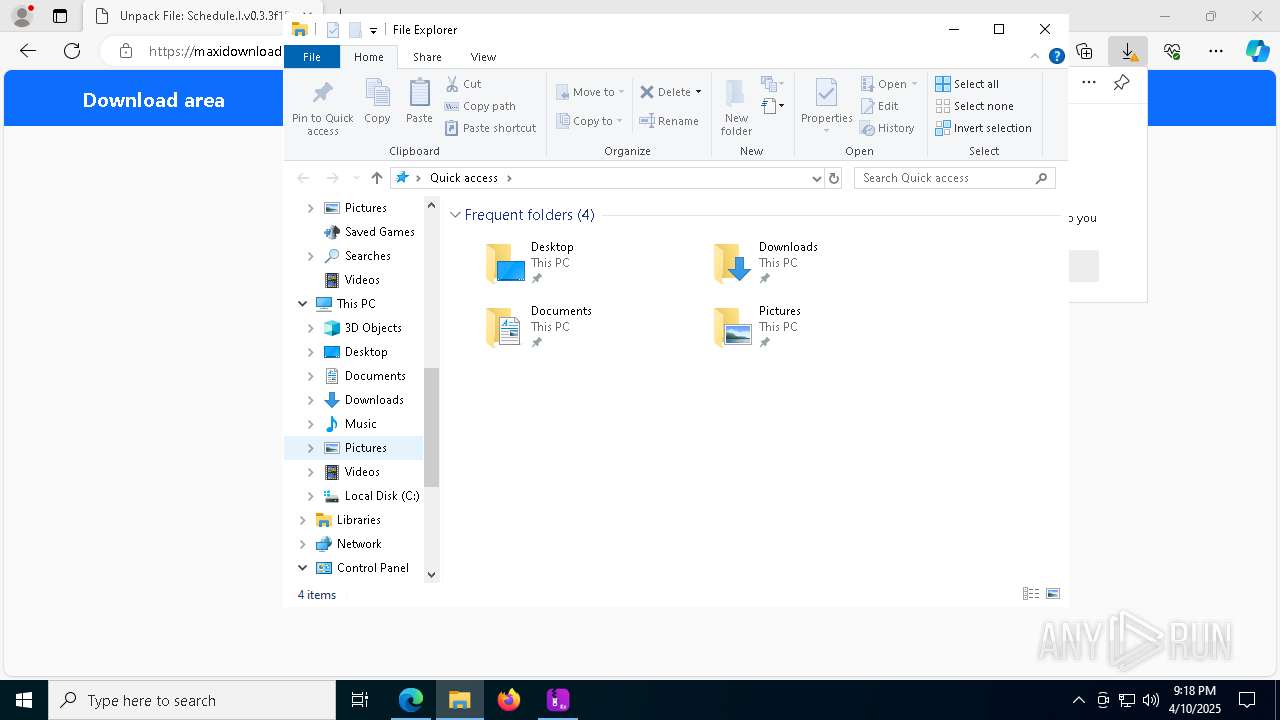The image size is (1280, 720).
Task: Expand Libraries in navigation tree
Action: [x=302, y=520]
